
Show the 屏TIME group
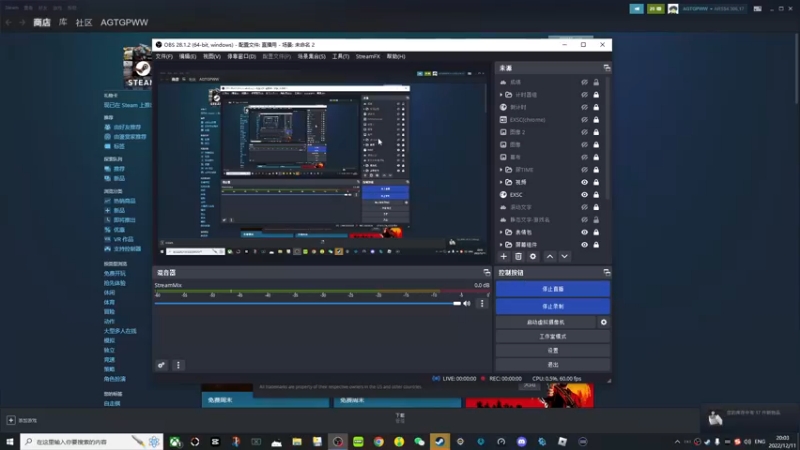coord(584,170)
